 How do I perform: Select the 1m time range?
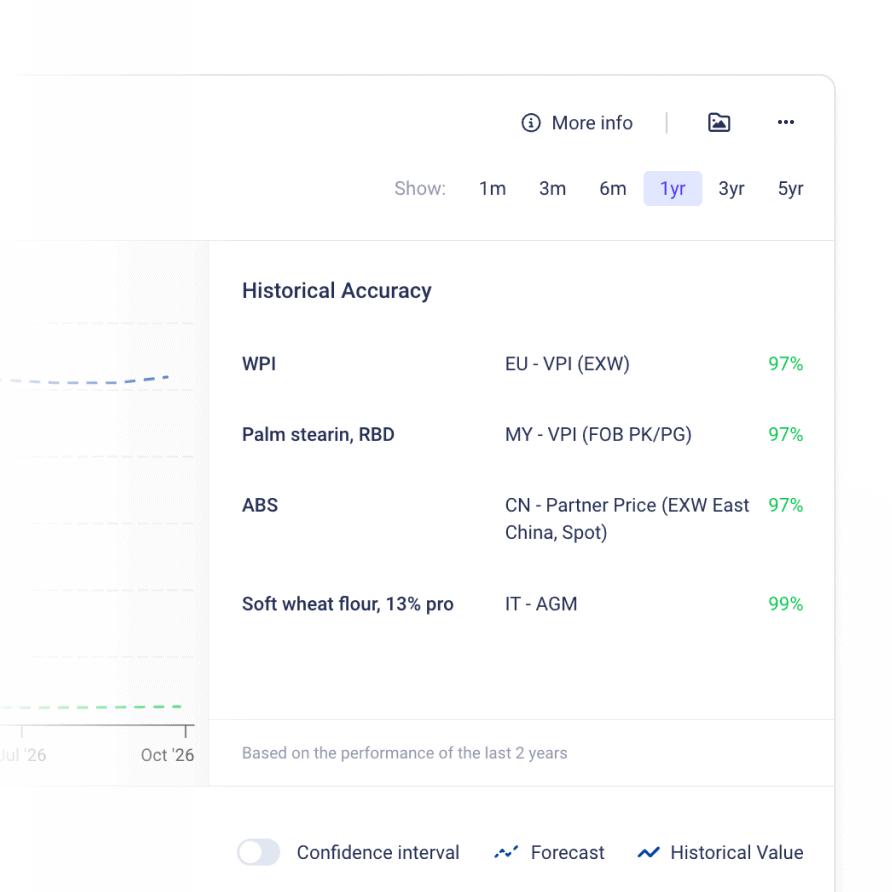click(x=492, y=189)
